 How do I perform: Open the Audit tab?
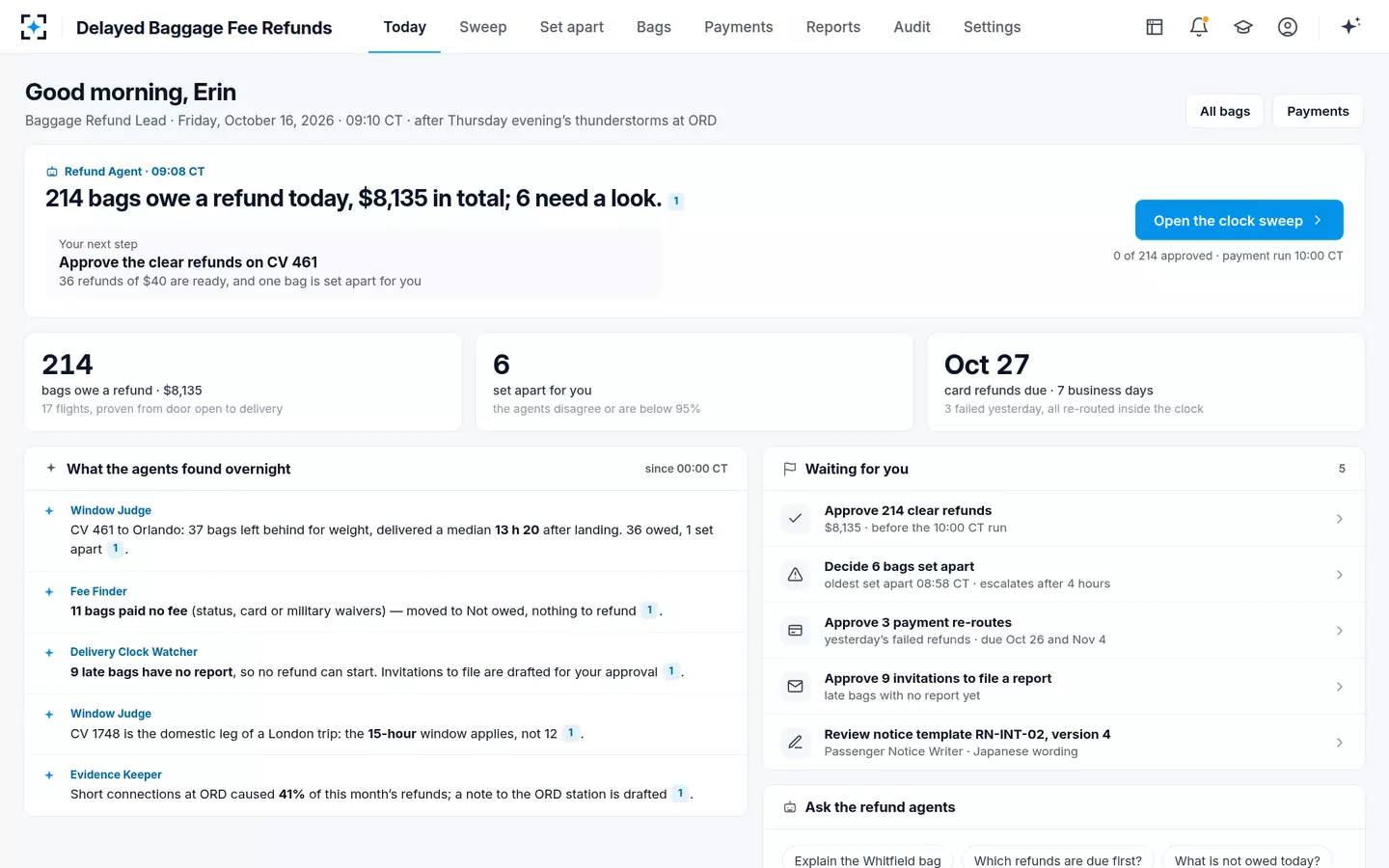tap(912, 27)
